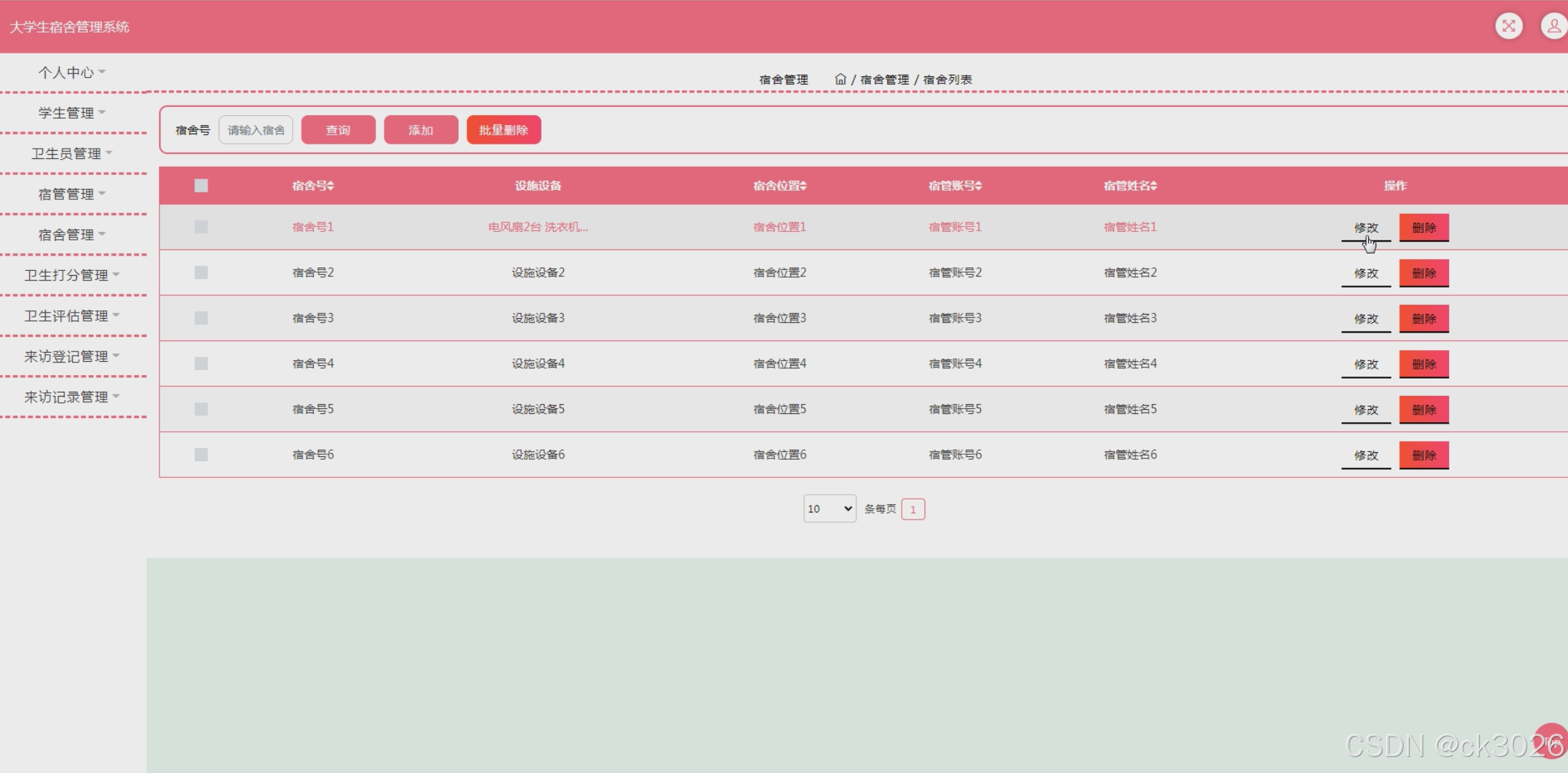The height and width of the screenshot is (773, 1568).
Task: Expand the 个人中心 sidebar menu
Action: click(71, 72)
